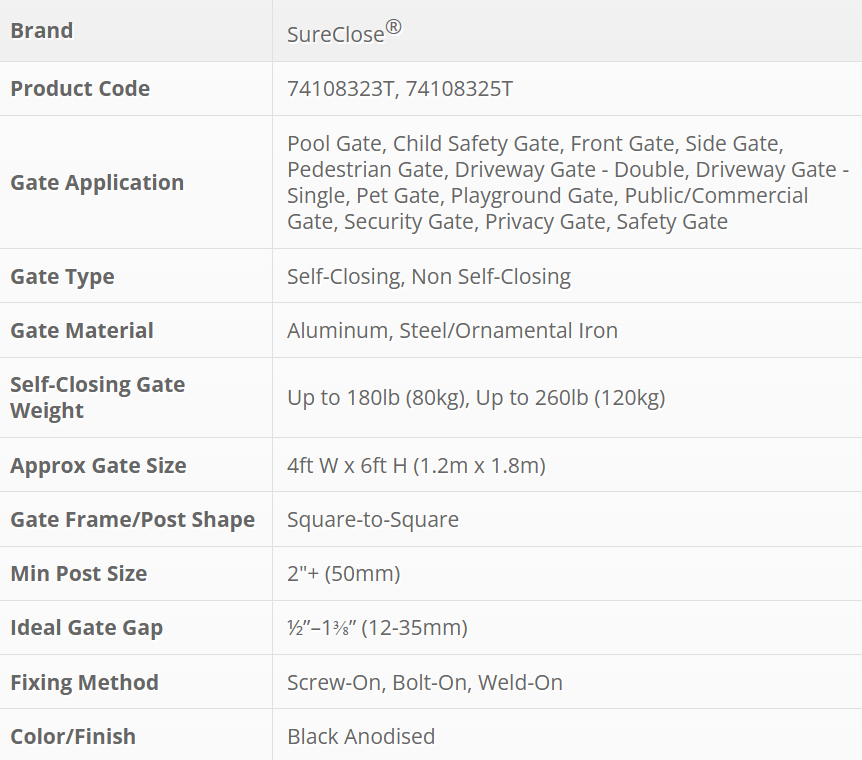Select the Approx Gate Size label

tap(98, 466)
